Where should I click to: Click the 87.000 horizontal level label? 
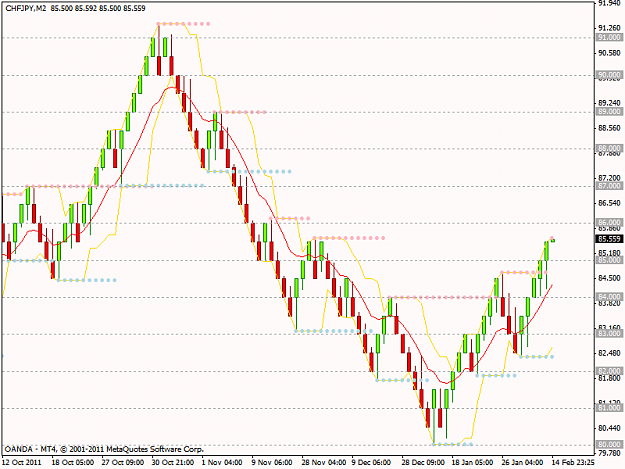click(609, 186)
